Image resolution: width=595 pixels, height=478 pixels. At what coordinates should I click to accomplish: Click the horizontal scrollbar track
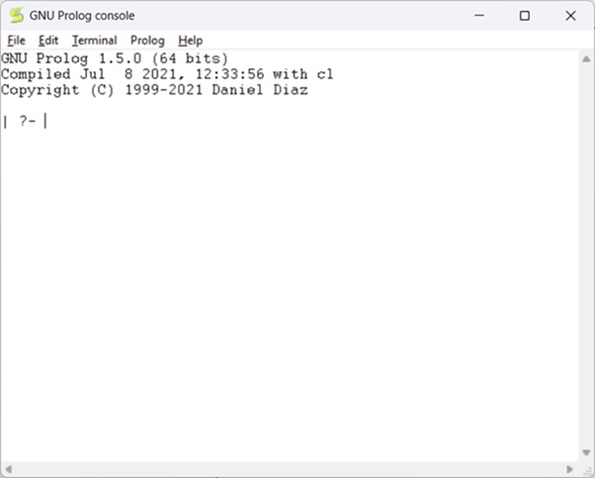[x=289, y=469]
